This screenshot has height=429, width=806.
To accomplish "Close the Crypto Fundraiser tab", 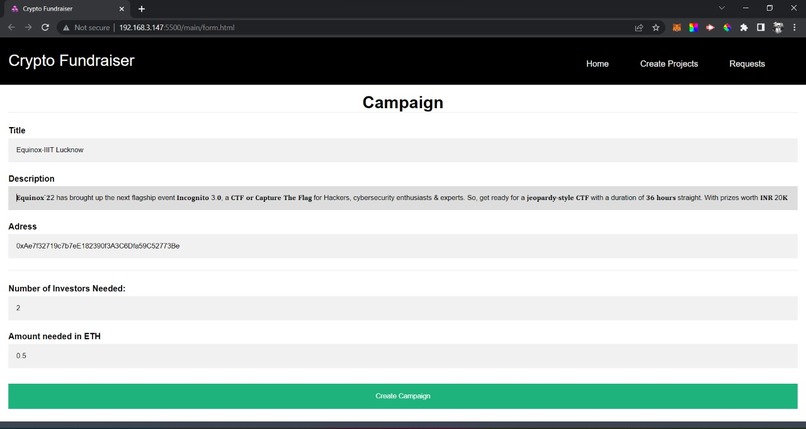I will pyautogui.click(x=122, y=9).
